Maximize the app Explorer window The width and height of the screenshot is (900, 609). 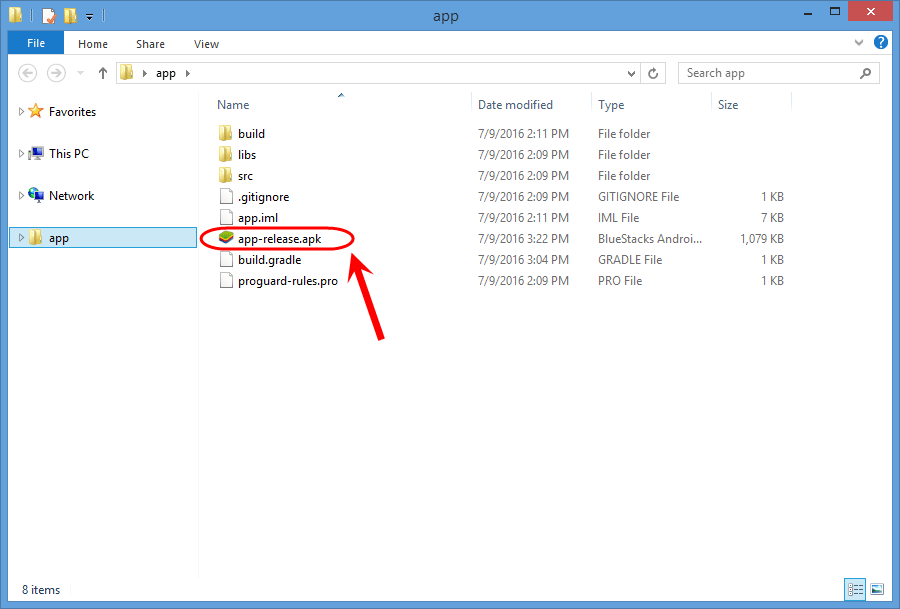[835, 12]
